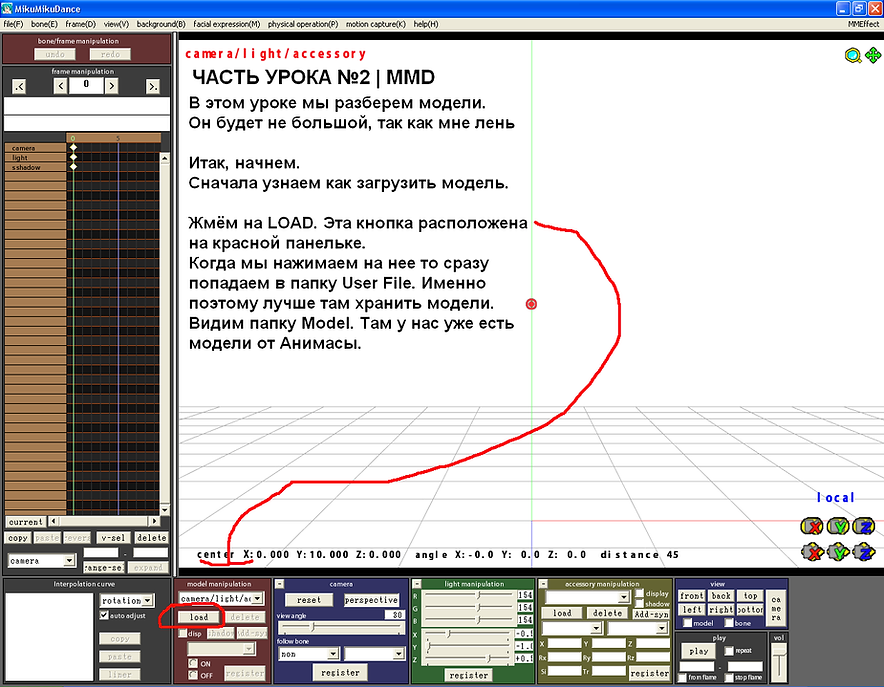The height and width of the screenshot is (687, 884).
Task: Click the upper X axis rotation icon
Action: click(812, 526)
